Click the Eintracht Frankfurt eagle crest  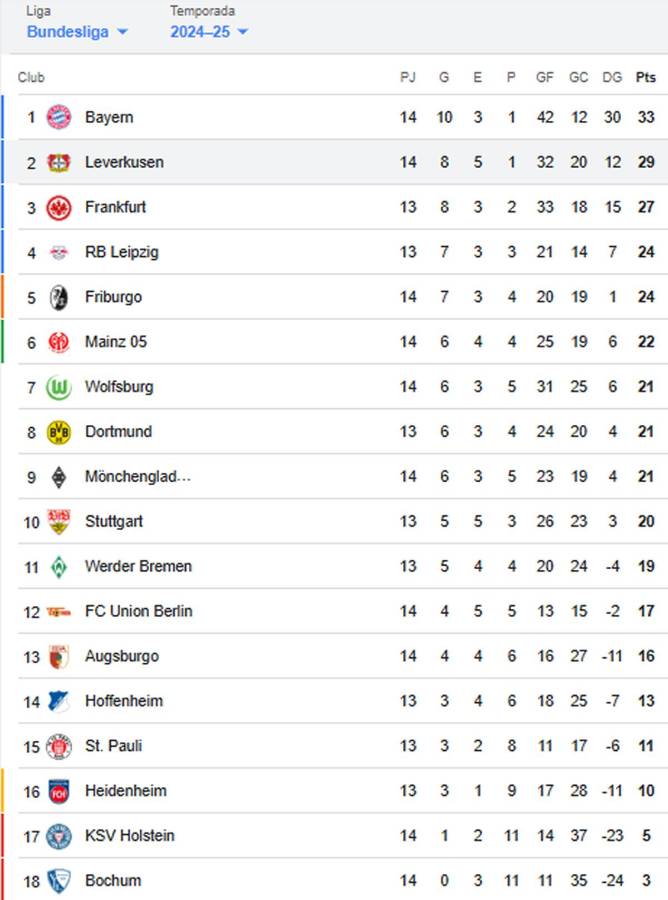58,207
